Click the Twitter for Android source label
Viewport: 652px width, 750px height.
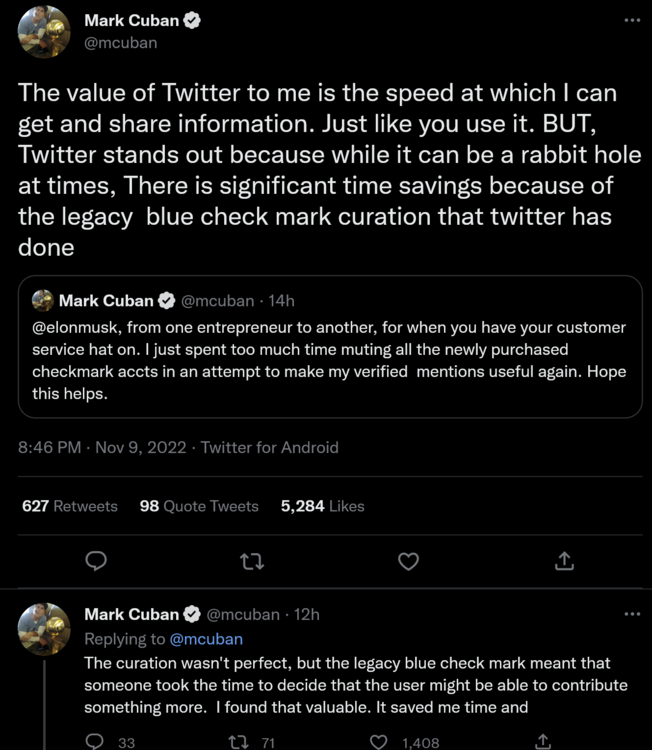pos(270,447)
